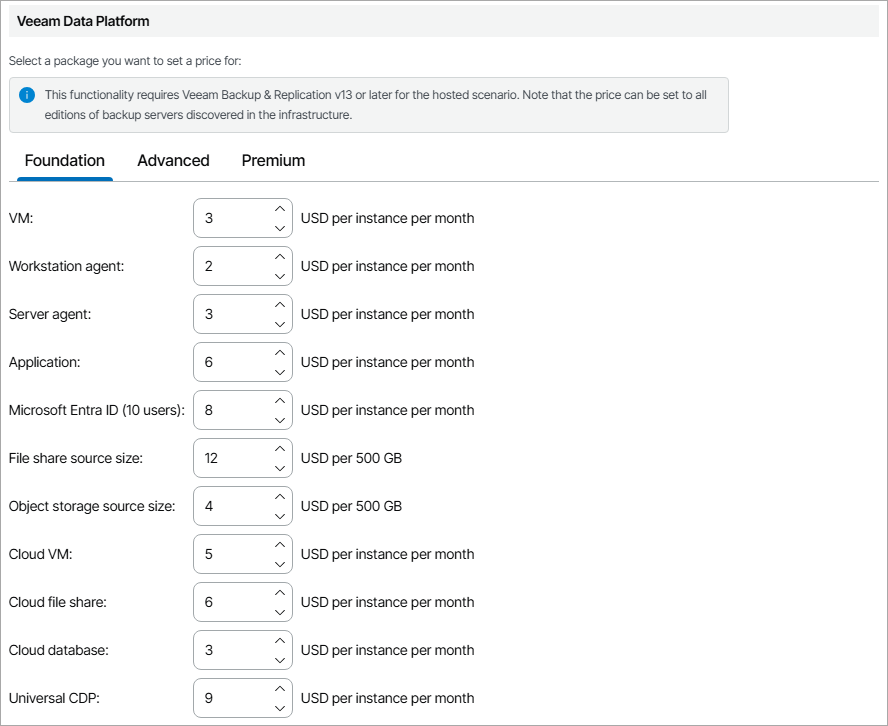Decrement the Server agent price

tap(280, 324)
